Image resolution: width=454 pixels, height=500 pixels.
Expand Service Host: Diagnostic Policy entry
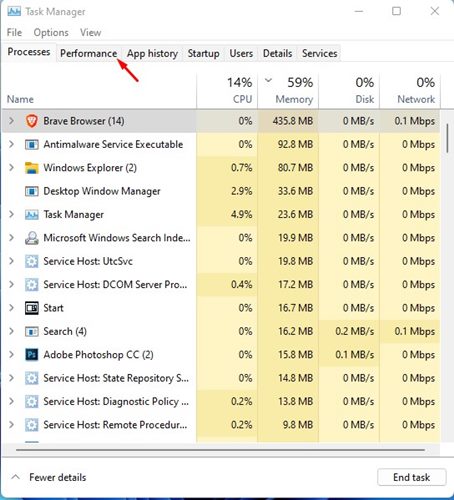(x=11, y=401)
